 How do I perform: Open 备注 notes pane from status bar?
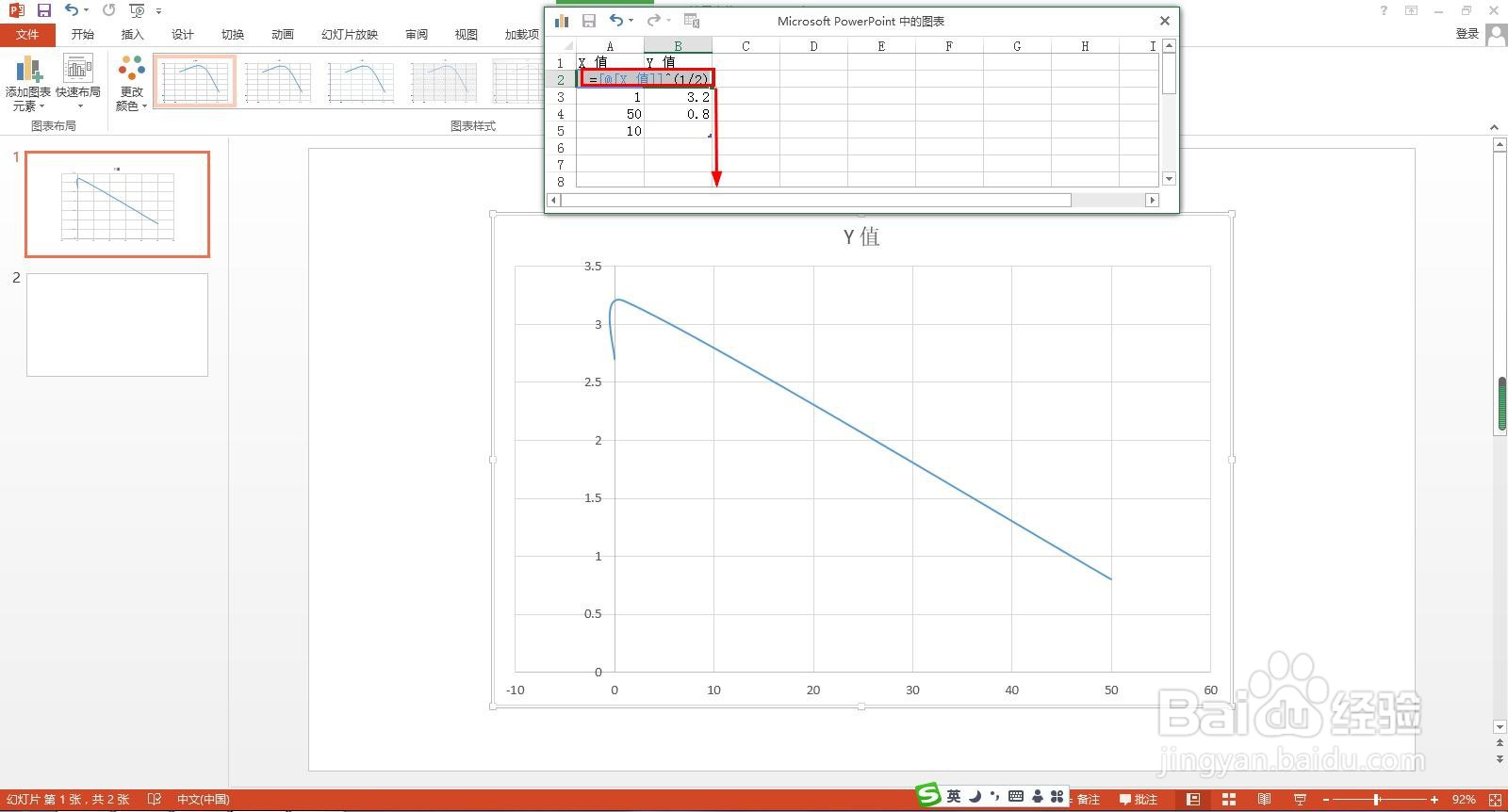pos(1084,800)
